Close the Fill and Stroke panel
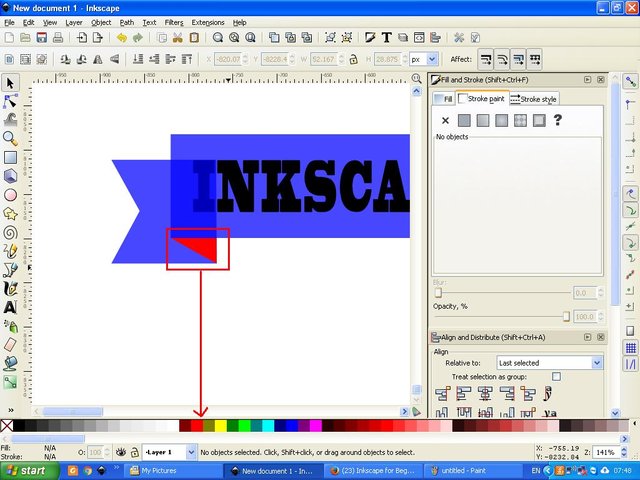The width and height of the screenshot is (640, 480). tap(600, 80)
